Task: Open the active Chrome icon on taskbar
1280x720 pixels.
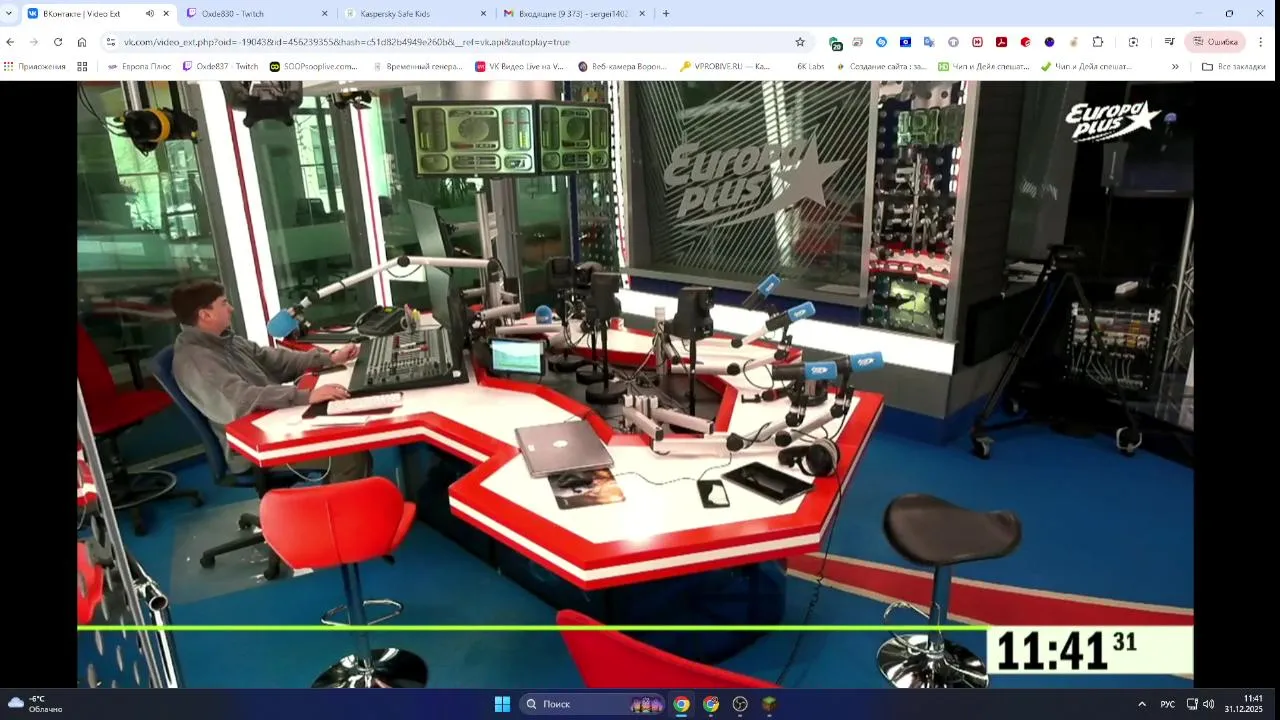Action: click(x=681, y=704)
